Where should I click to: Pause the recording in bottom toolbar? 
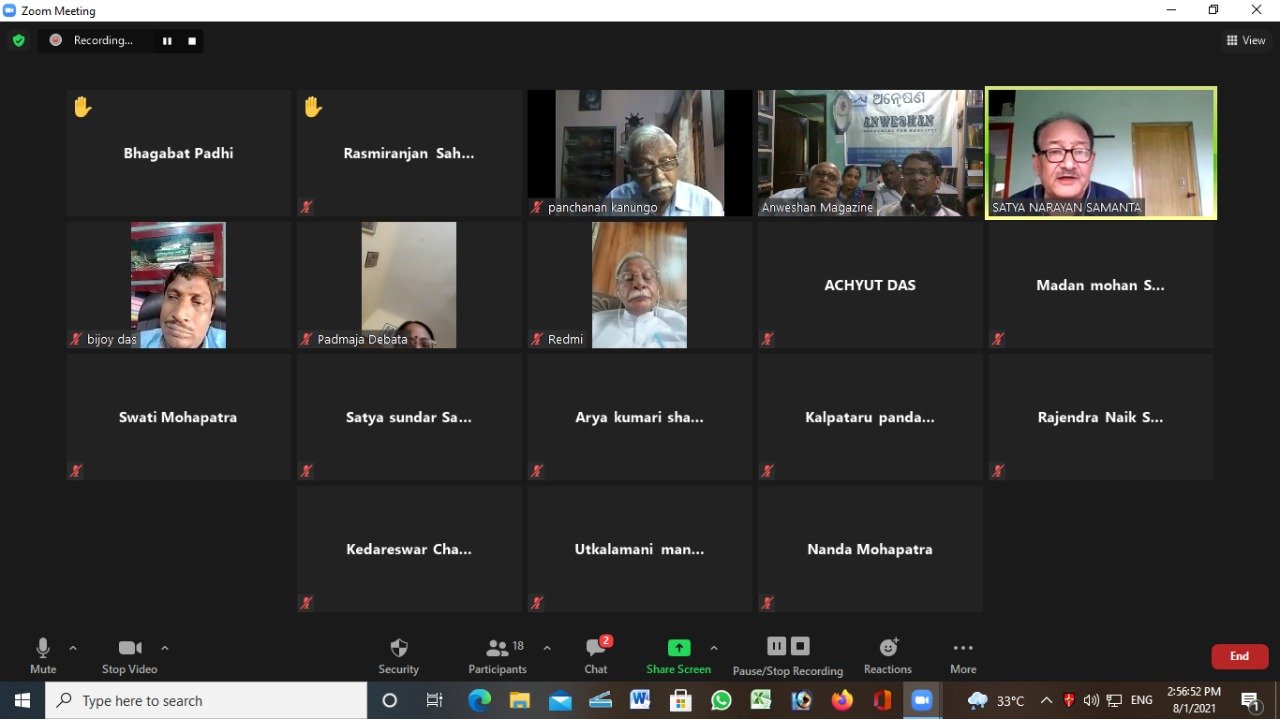tap(776, 646)
